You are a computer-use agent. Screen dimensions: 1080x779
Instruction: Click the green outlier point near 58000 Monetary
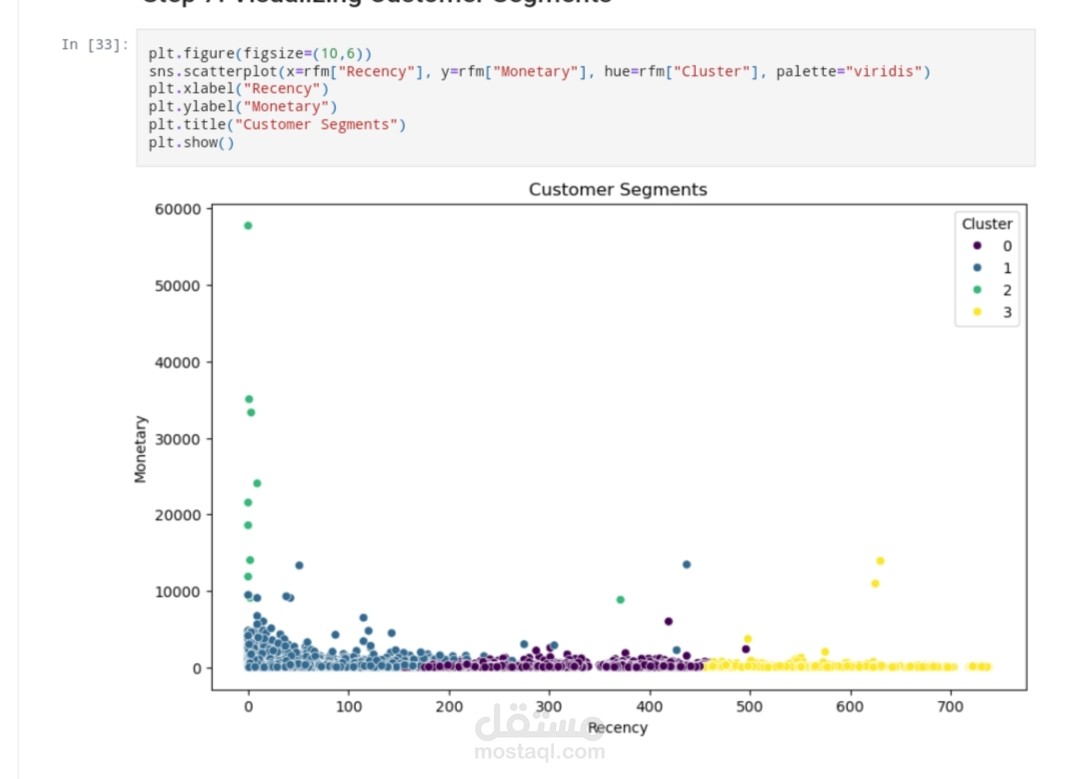[247, 226]
